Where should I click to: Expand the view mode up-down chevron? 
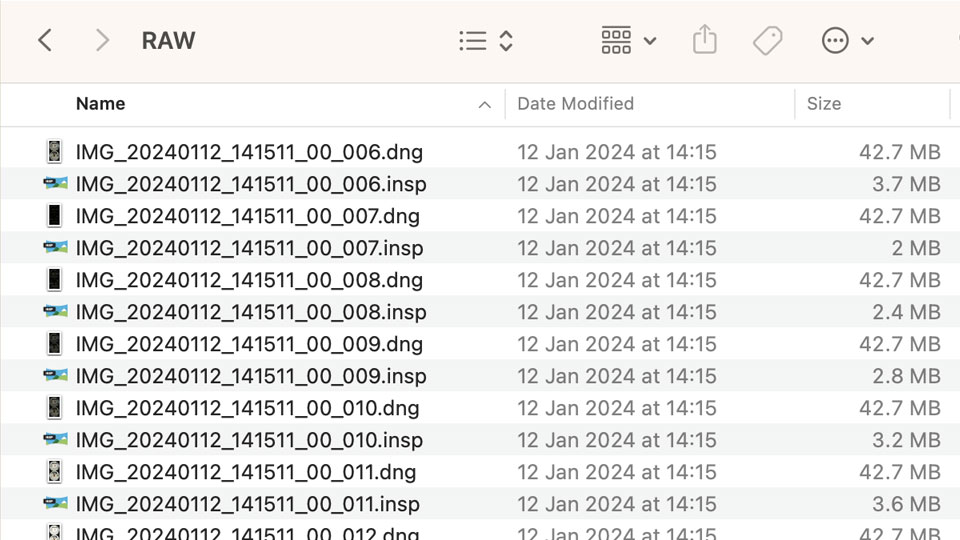(x=506, y=41)
